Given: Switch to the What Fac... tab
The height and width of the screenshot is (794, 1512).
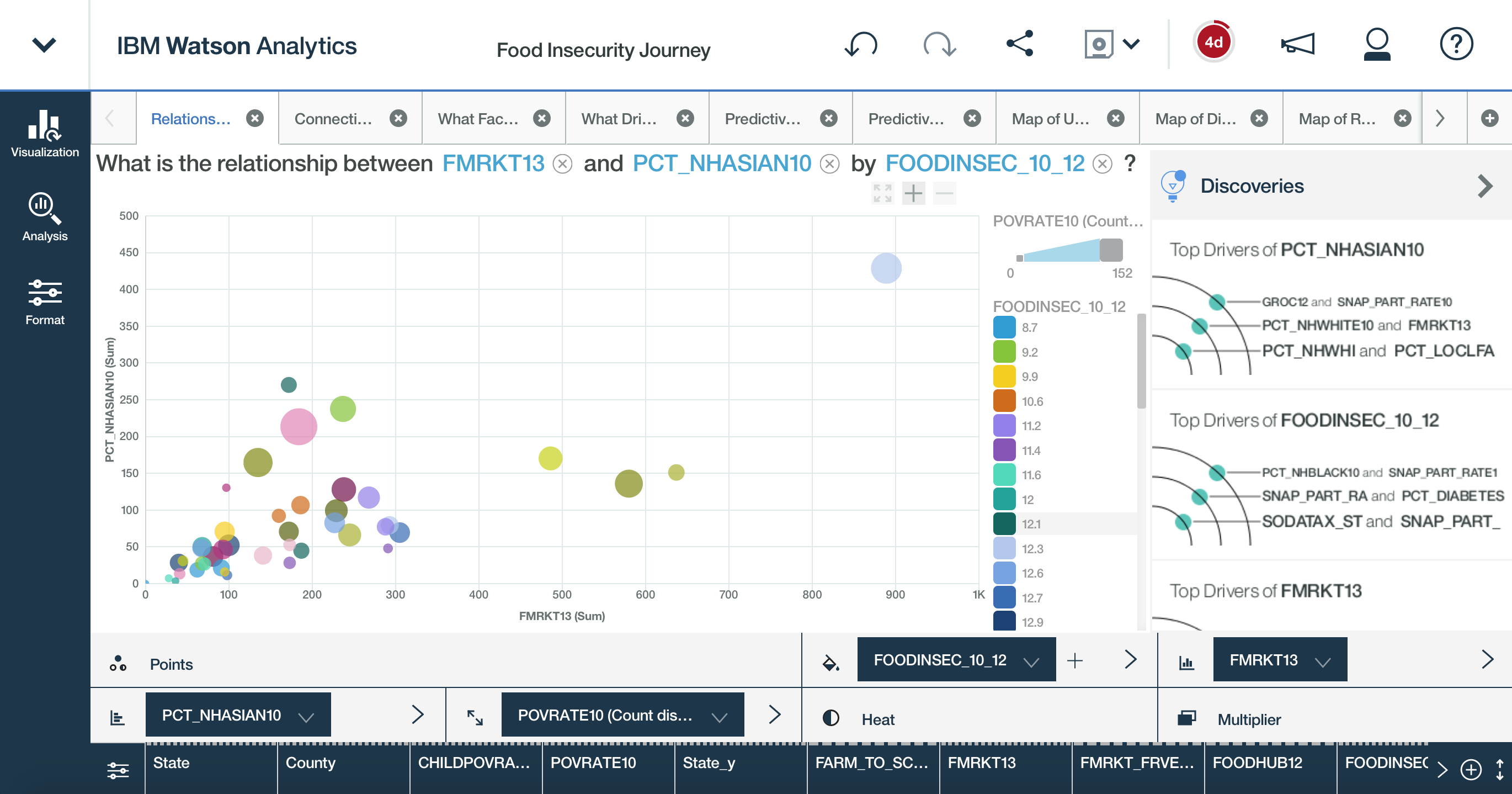Looking at the screenshot, I should (x=478, y=119).
